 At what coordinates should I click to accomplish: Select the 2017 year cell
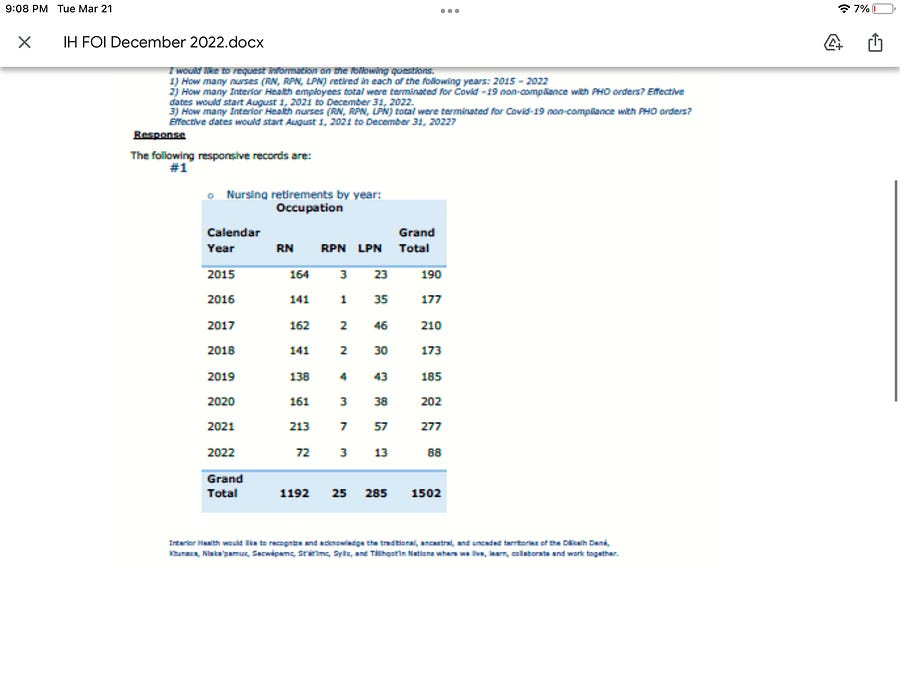pos(221,325)
